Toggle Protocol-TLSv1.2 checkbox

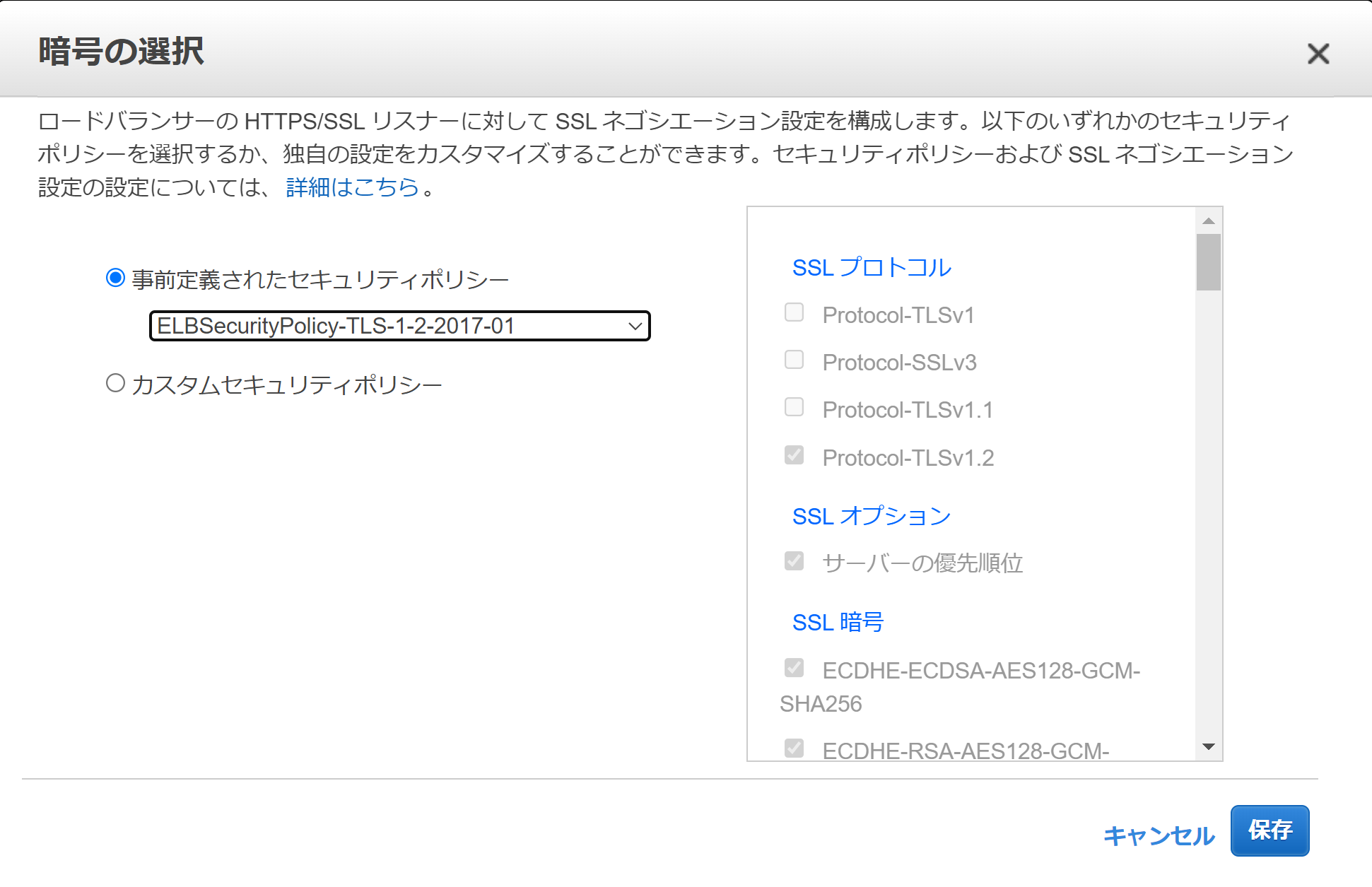coord(794,455)
